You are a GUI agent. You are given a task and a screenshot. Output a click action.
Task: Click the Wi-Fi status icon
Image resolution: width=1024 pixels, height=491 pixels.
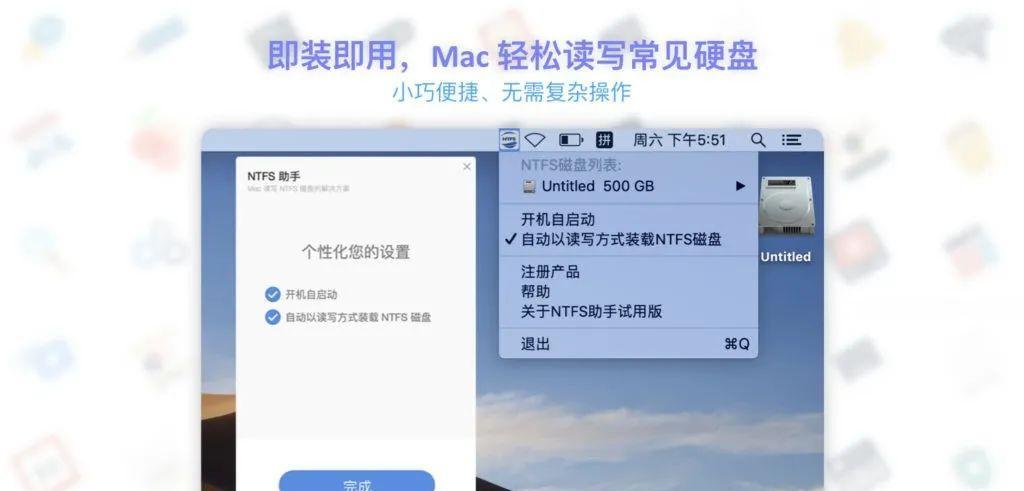535,140
